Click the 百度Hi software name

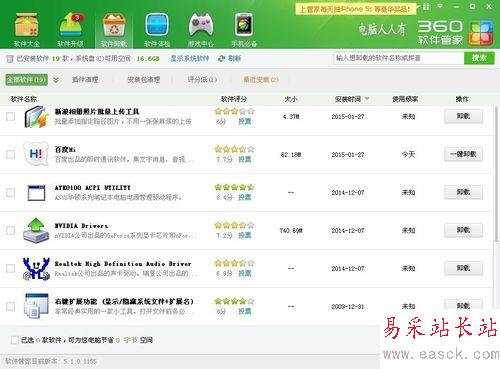[x=65, y=150]
